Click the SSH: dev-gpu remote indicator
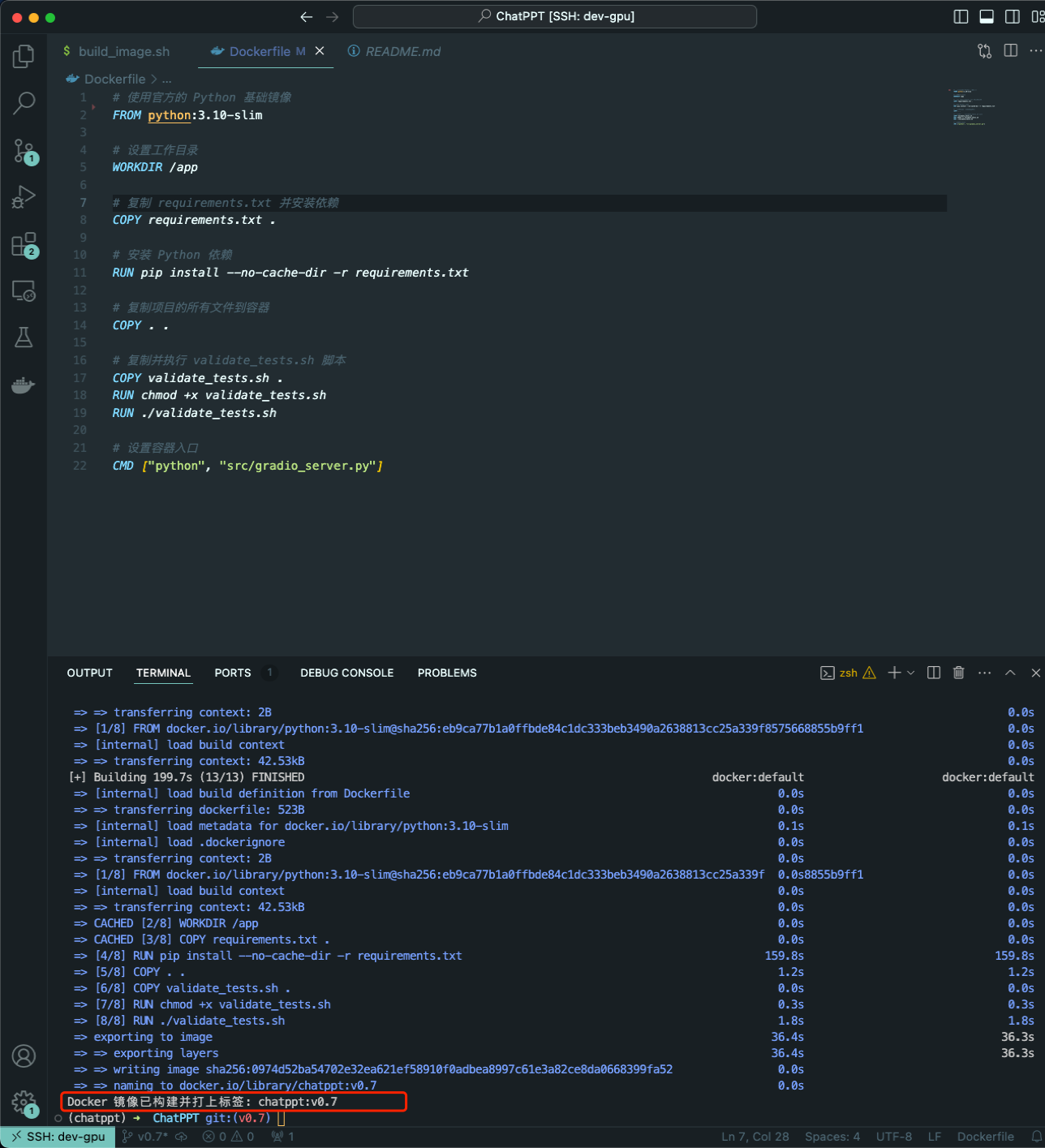 tap(58, 1137)
